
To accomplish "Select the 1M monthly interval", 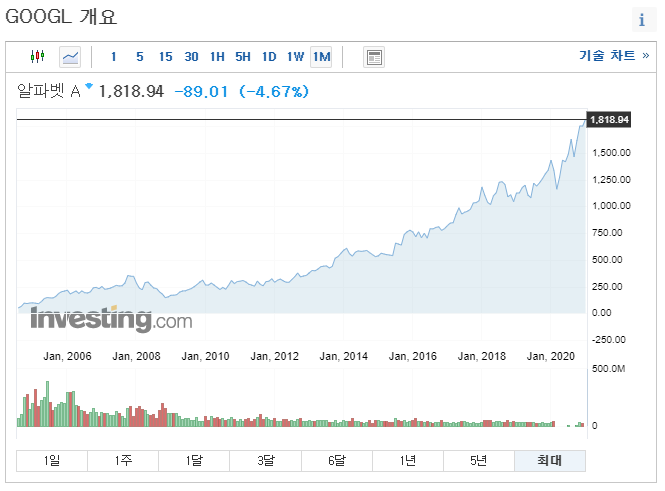I will 321,57.
